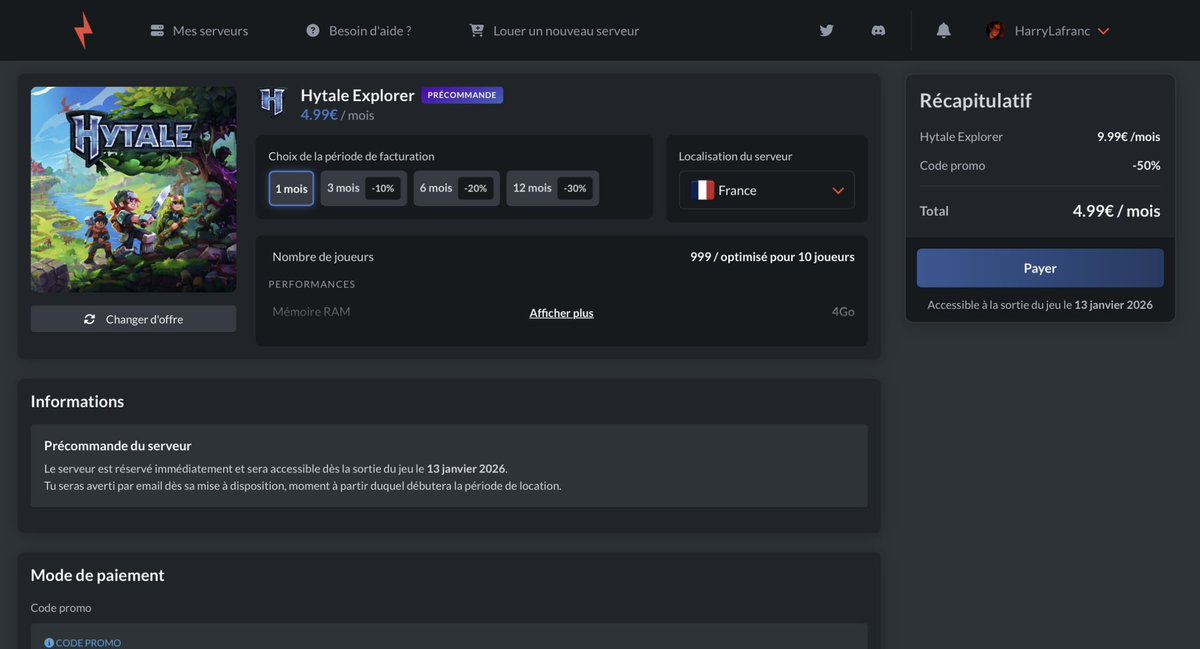Click the server icon beside Mes serveurs
The width and height of the screenshot is (1200, 649).
click(x=157, y=31)
